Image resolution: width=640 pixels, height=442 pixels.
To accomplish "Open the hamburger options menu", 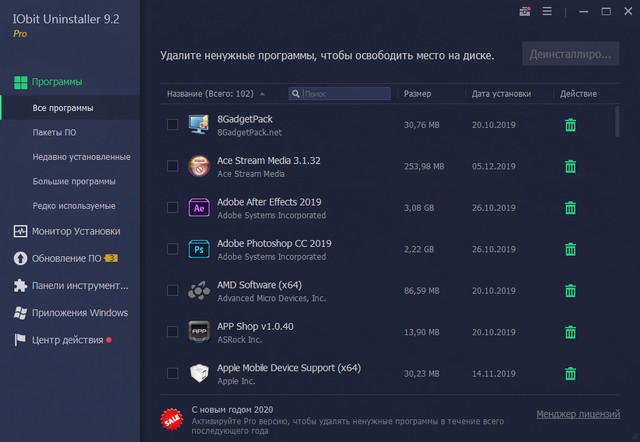I will coord(547,11).
